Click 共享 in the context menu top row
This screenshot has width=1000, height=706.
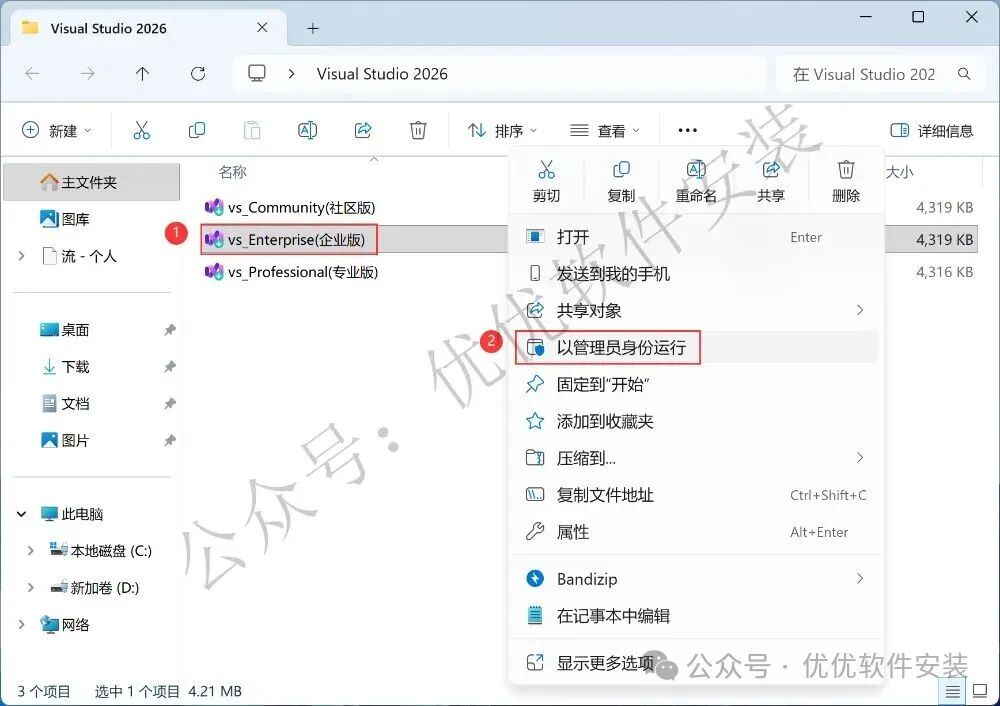(770, 182)
